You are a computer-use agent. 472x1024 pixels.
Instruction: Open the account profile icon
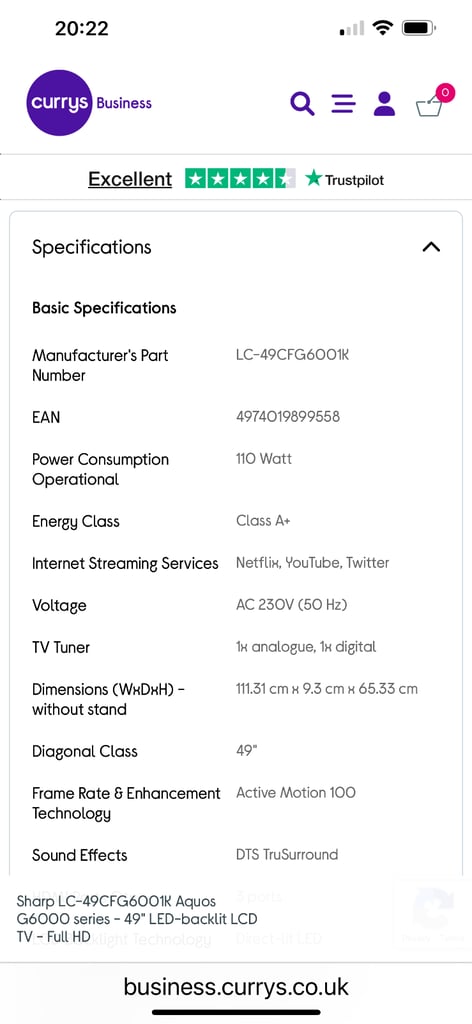385,104
